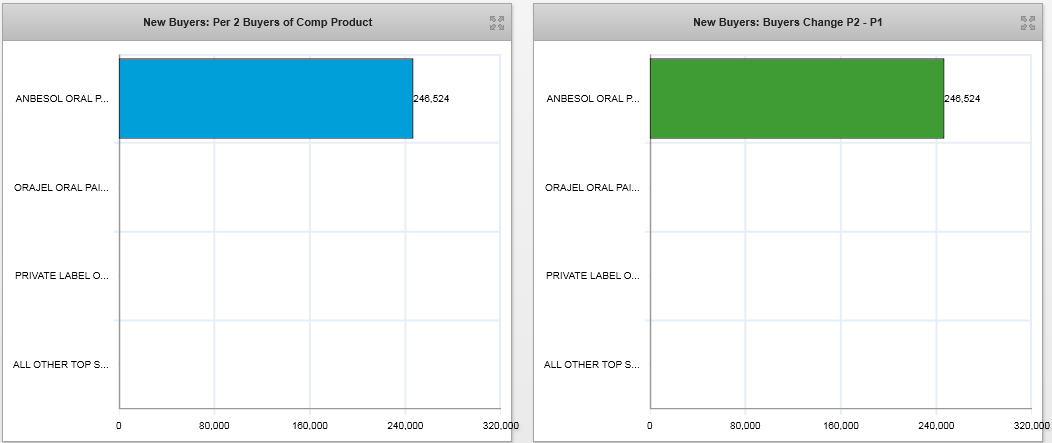Click the 240,000 axis tick in left chart
Viewport: 1052px width, 443px height.
tap(405, 425)
